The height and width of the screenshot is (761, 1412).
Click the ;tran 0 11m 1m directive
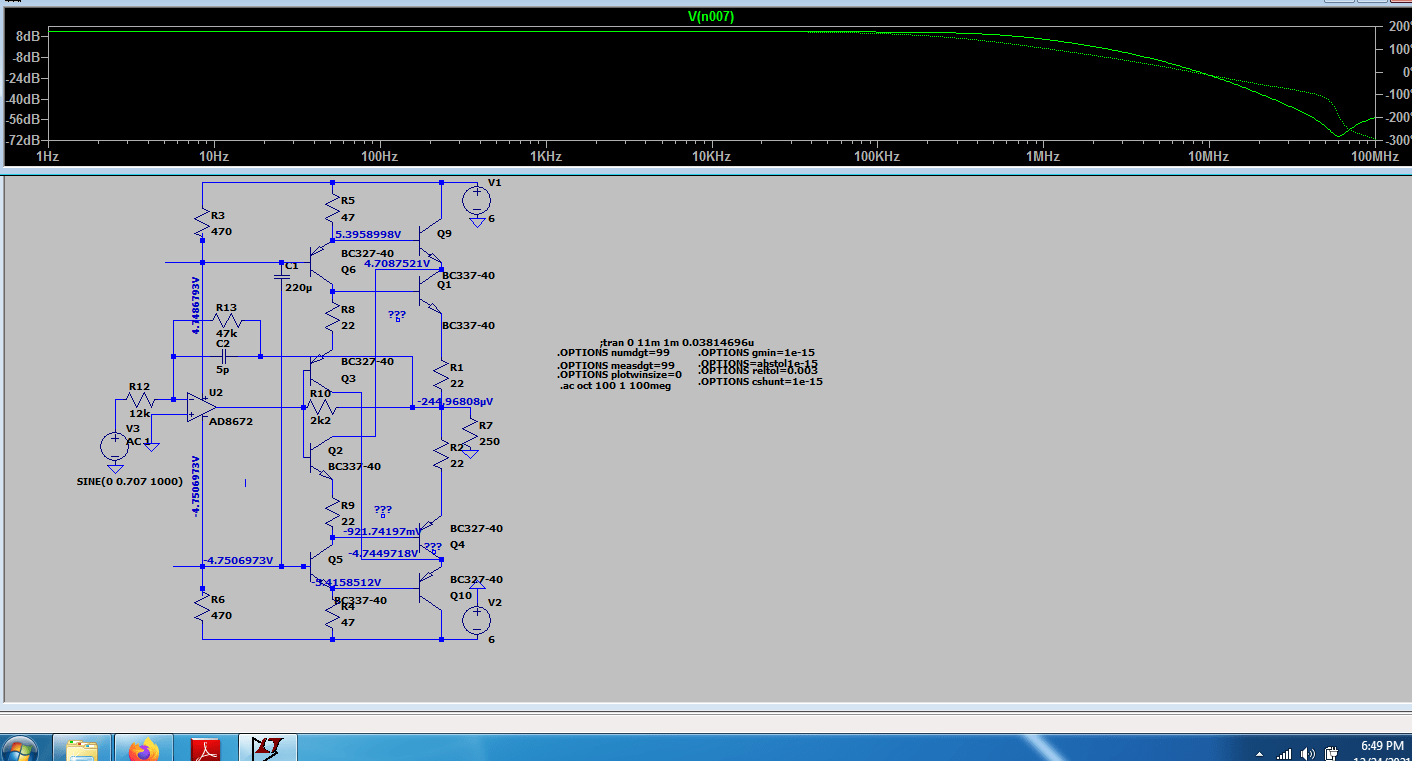coord(678,342)
